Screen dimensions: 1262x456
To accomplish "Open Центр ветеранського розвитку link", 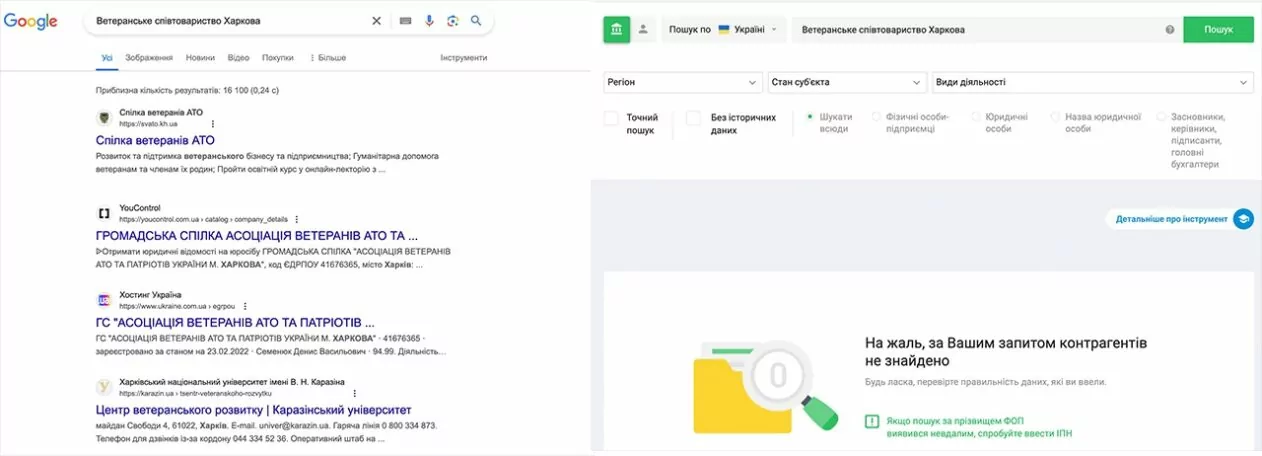I will click(254, 410).
